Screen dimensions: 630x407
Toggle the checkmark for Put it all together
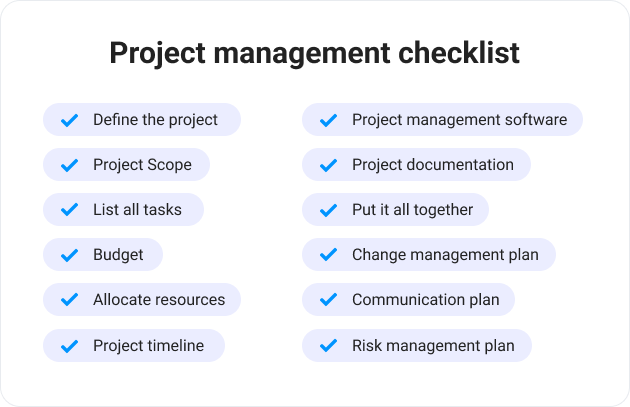click(328, 210)
